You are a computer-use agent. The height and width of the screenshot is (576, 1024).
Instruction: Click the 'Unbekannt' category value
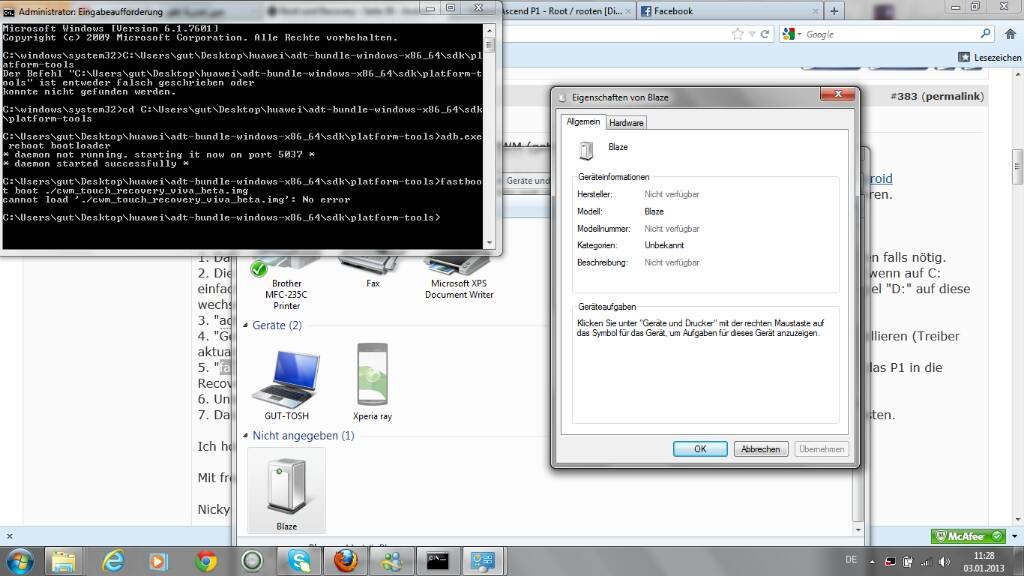[664, 246]
